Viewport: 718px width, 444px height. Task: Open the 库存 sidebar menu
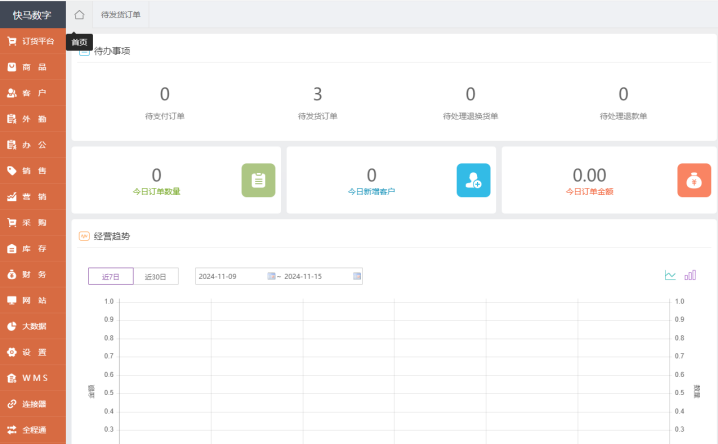pyautogui.click(x=33, y=249)
